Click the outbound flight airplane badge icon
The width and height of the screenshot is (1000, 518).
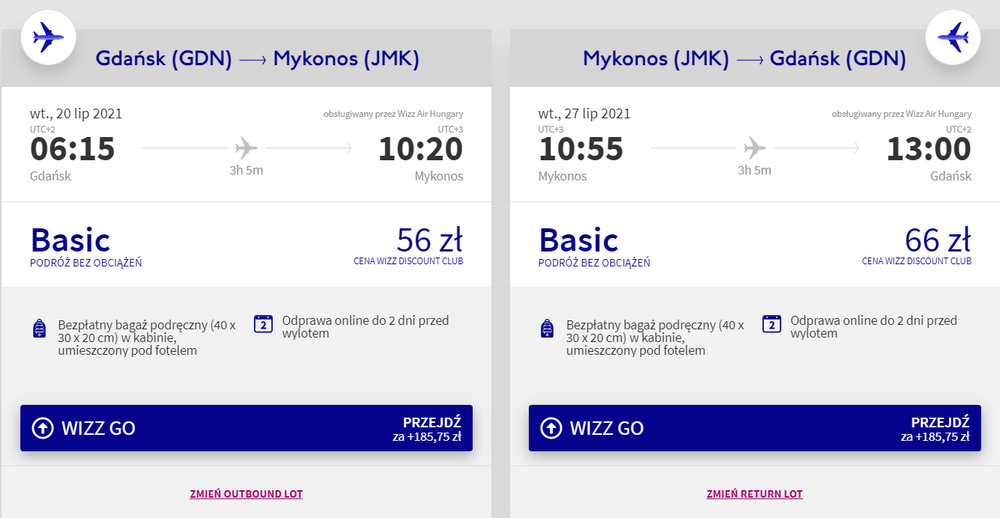[x=48, y=38]
